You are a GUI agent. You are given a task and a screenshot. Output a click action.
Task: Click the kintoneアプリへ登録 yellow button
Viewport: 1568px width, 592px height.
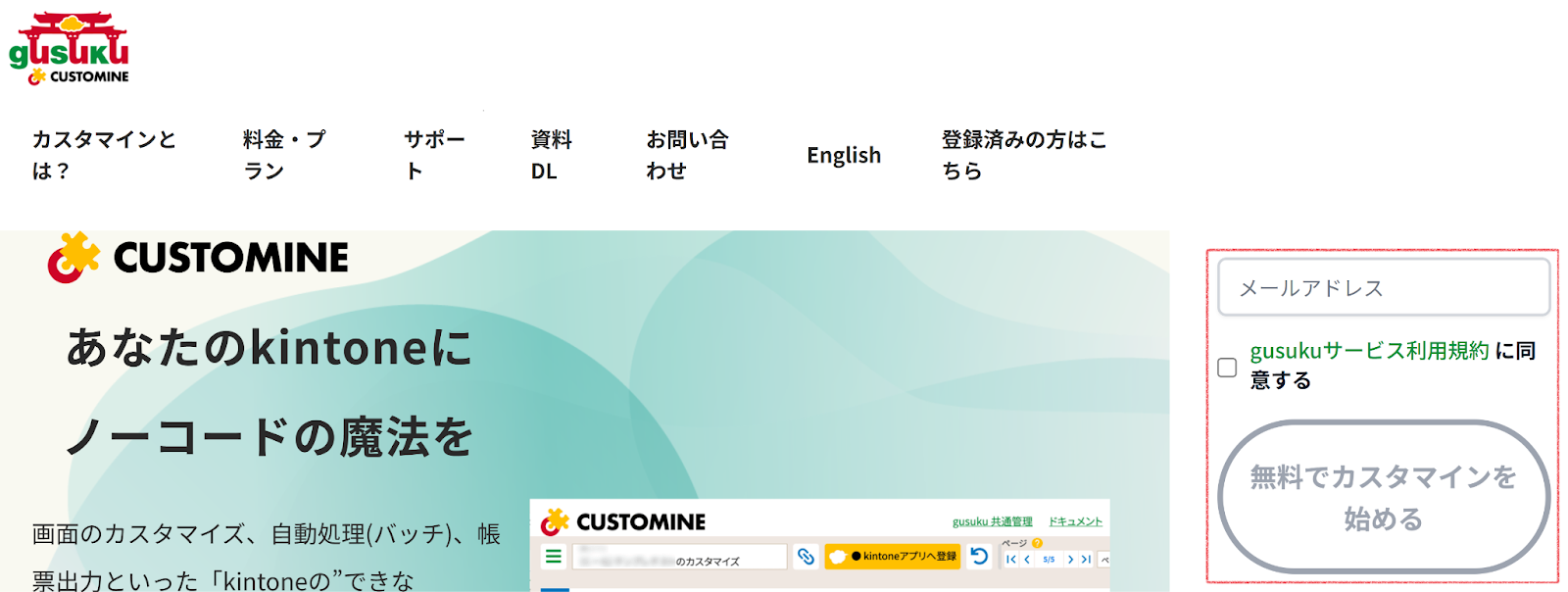click(893, 557)
